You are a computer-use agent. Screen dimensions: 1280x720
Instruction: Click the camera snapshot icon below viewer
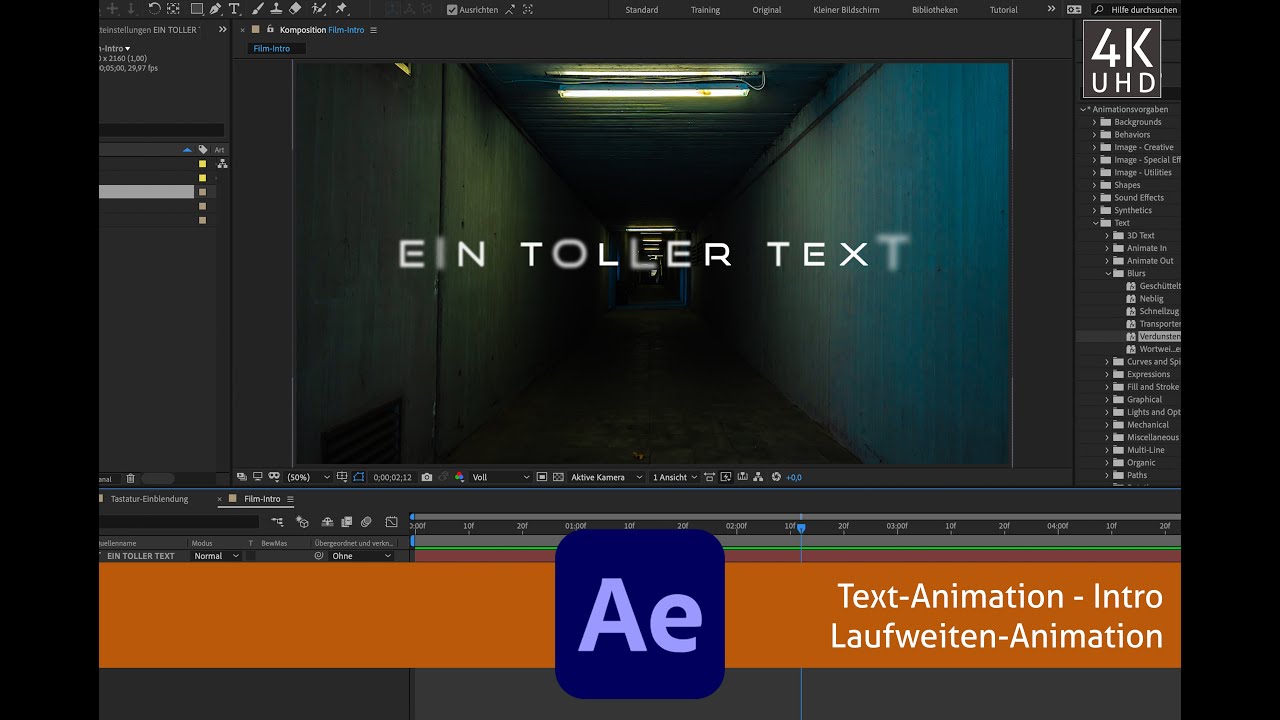click(427, 477)
